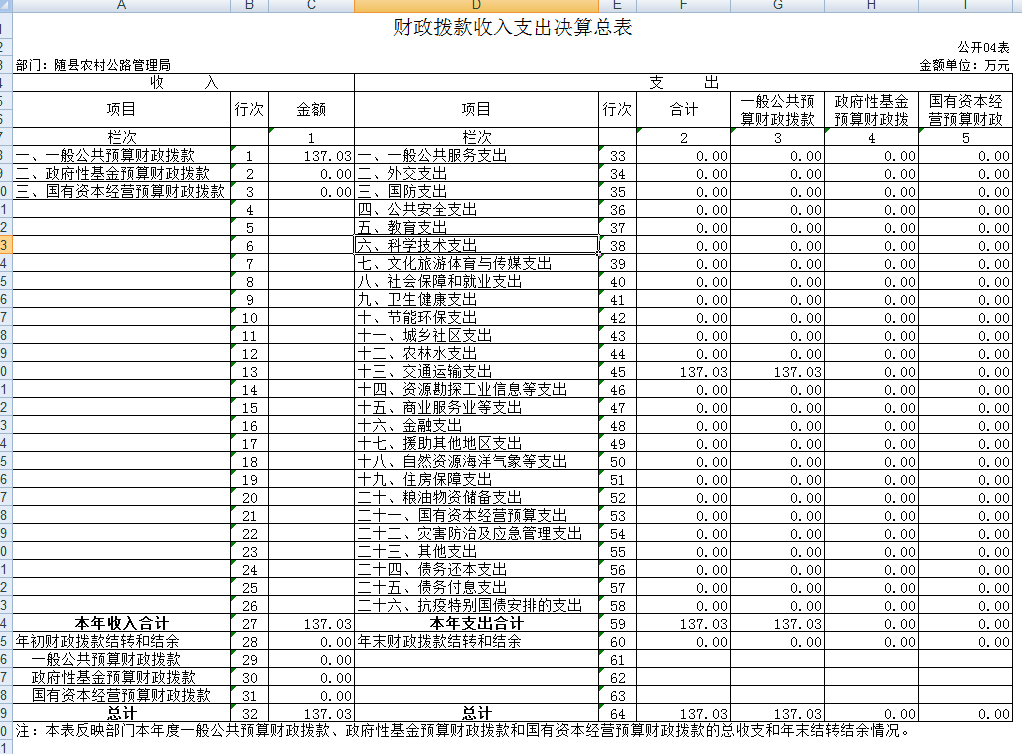Select the 国有资本经营预算财政 header in column I
The image size is (1022, 754).
click(x=965, y=110)
